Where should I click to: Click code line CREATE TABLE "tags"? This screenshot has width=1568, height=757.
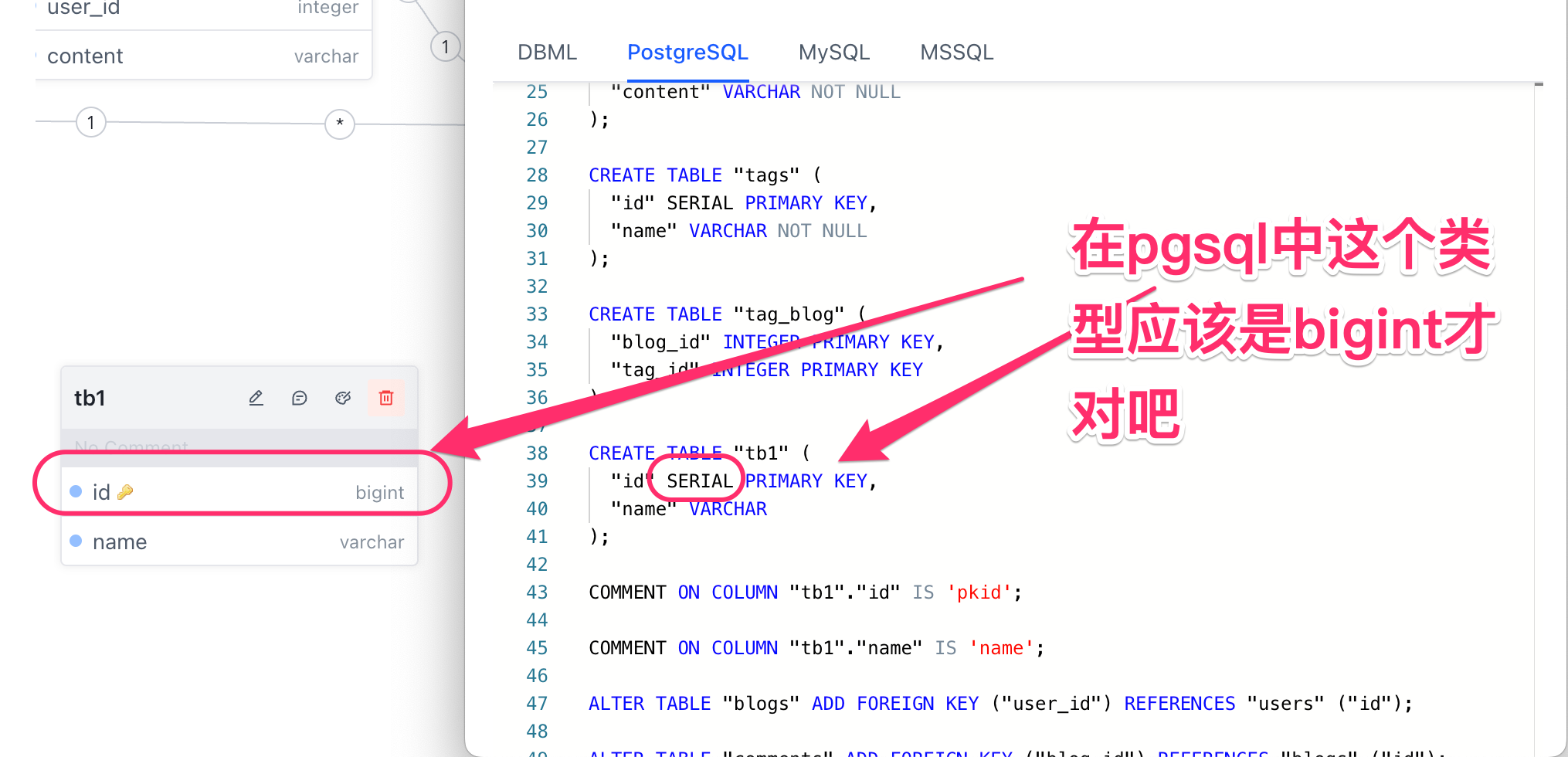(705, 175)
